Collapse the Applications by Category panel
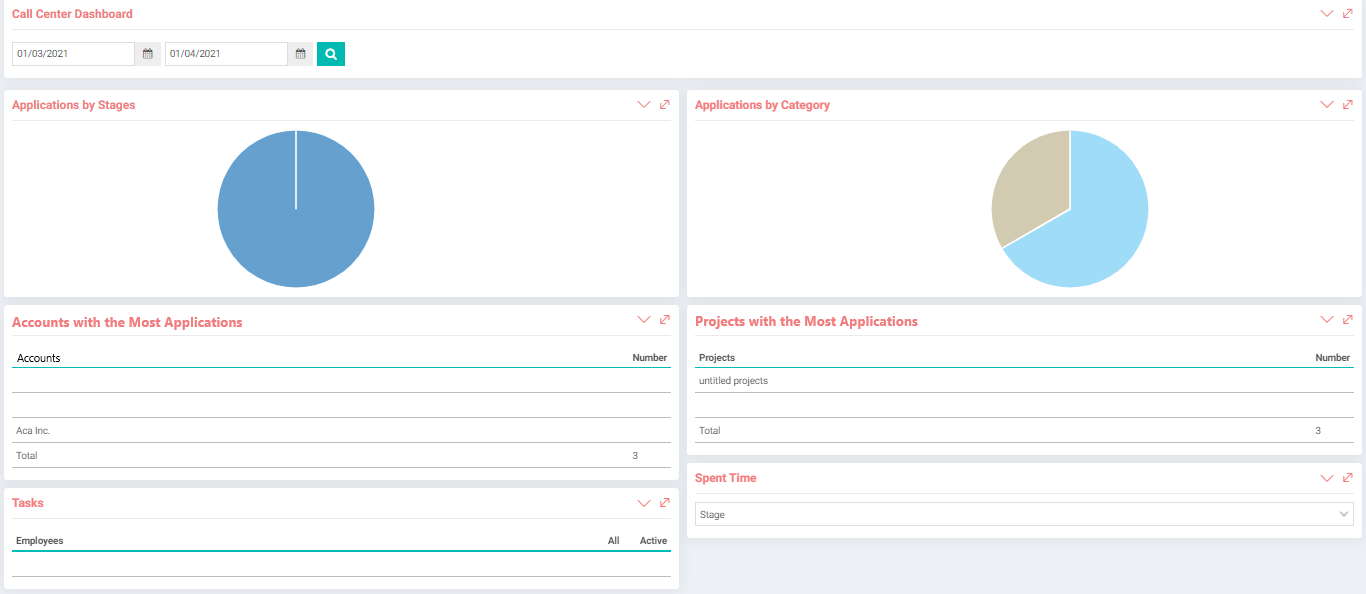The image size is (1366, 594). coord(1327,105)
